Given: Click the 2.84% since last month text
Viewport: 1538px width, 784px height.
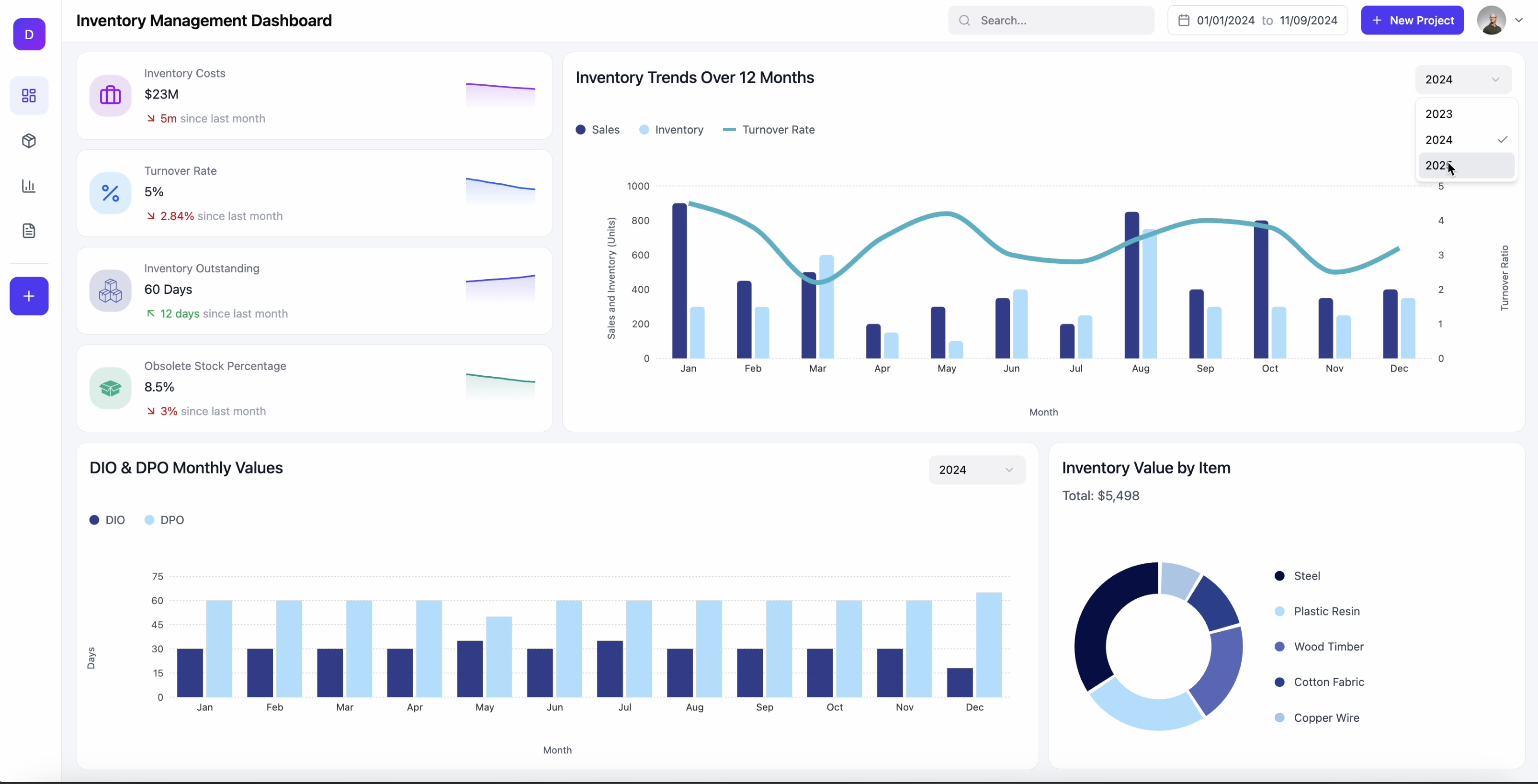Looking at the screenshot, I should pos(215,216).
